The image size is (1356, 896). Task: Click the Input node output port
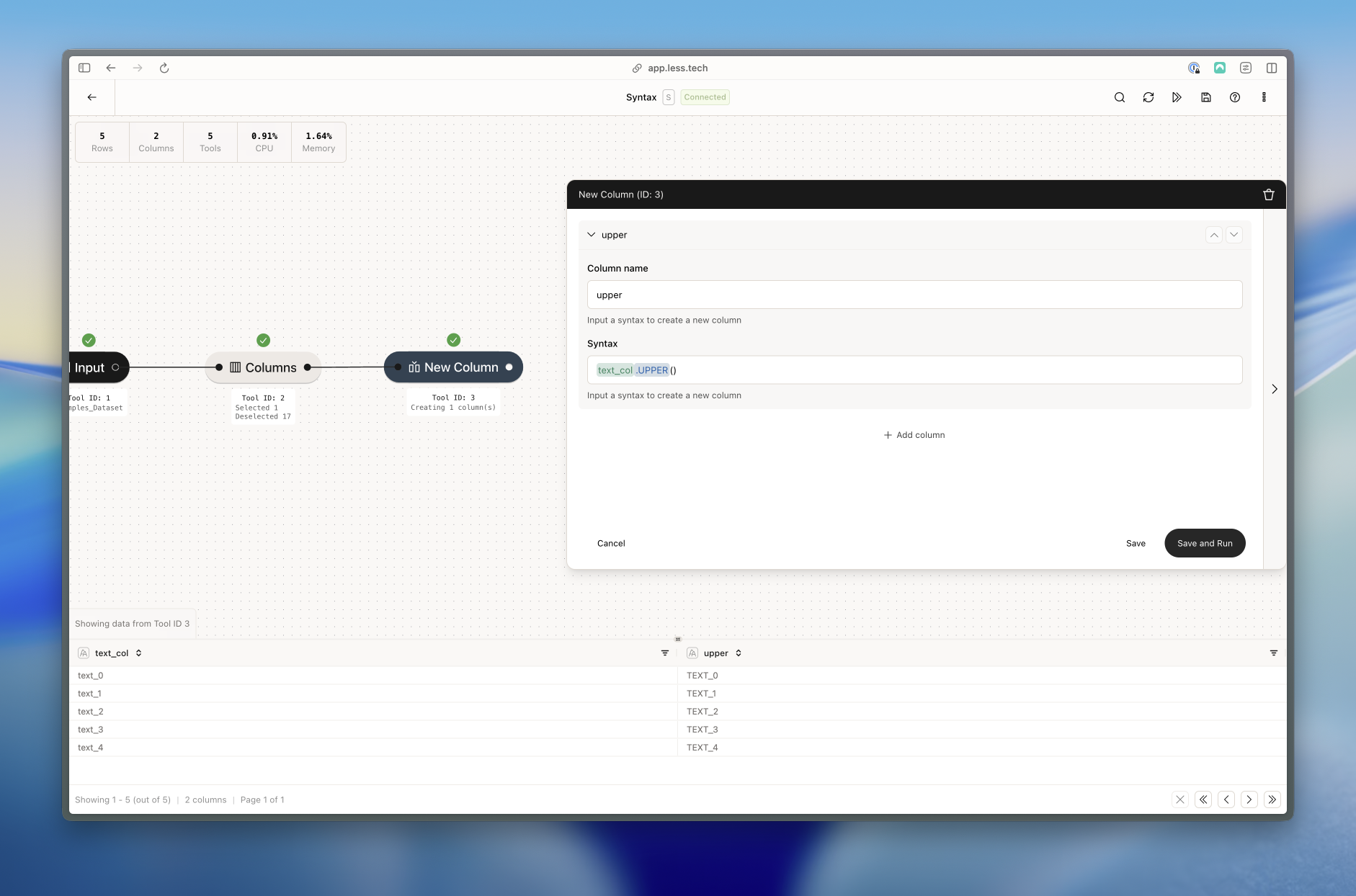pyautogui.click(x=115, y=367)
